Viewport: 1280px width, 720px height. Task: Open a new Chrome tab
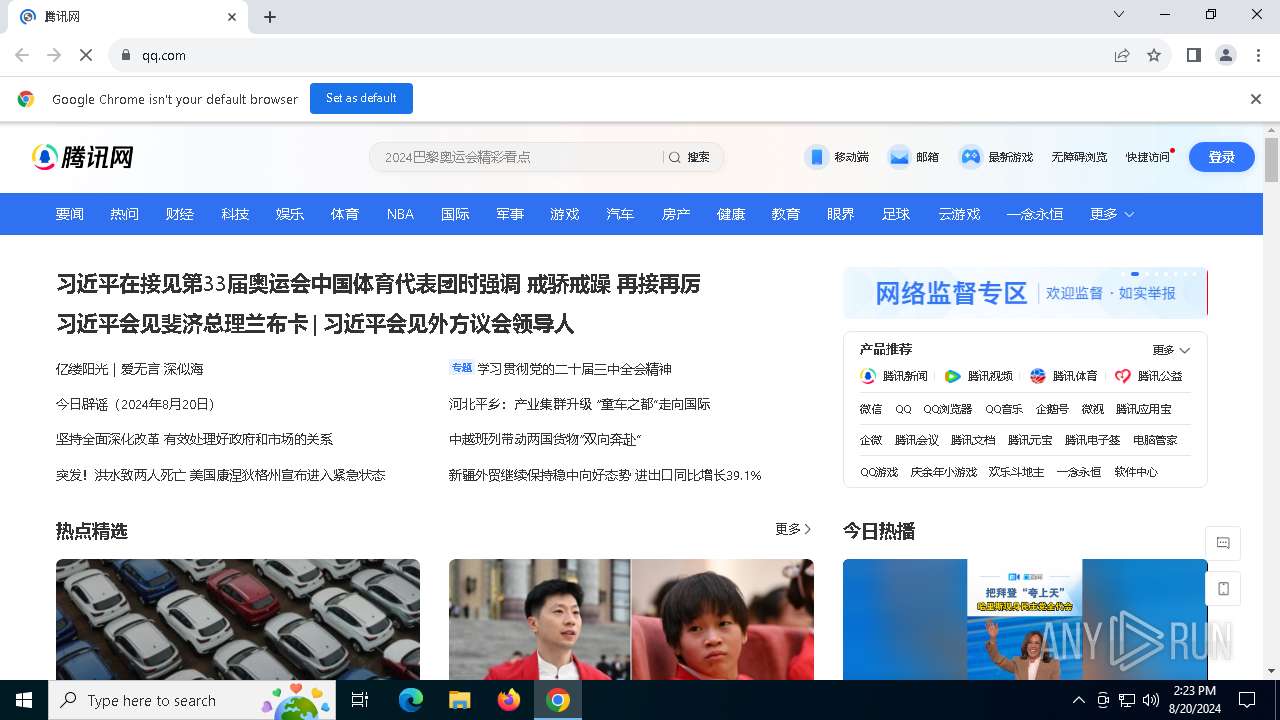coord(270,17)
